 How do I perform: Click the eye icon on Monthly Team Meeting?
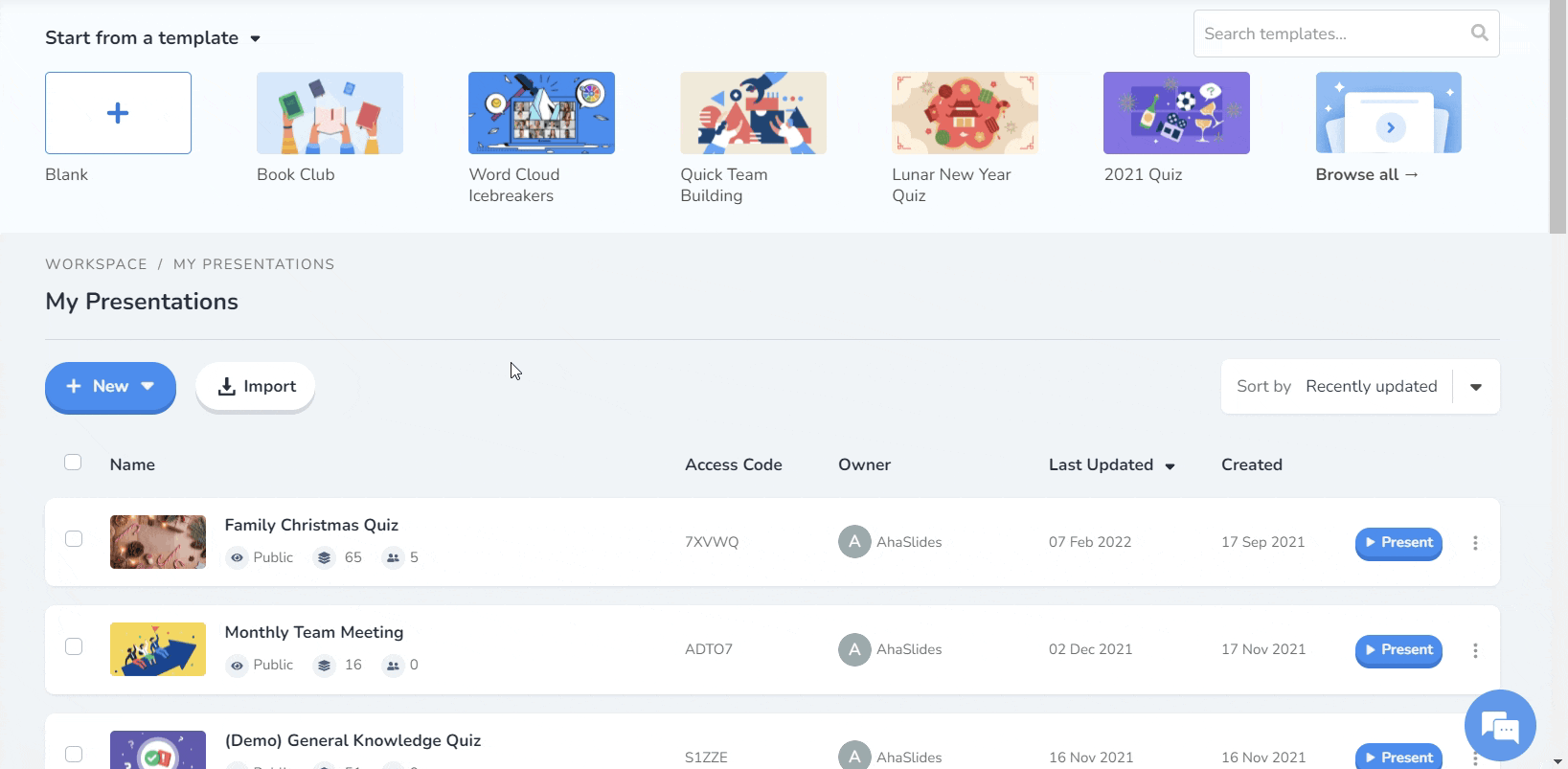pyautogui.click(x=237, y=665)
